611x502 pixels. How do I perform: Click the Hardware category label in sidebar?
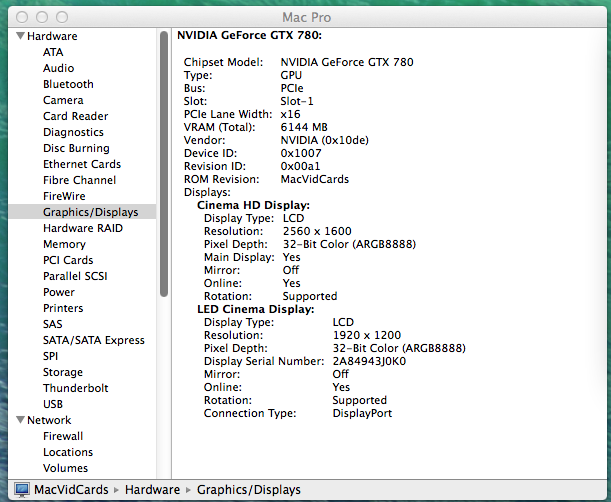click(x=52, y=36)
